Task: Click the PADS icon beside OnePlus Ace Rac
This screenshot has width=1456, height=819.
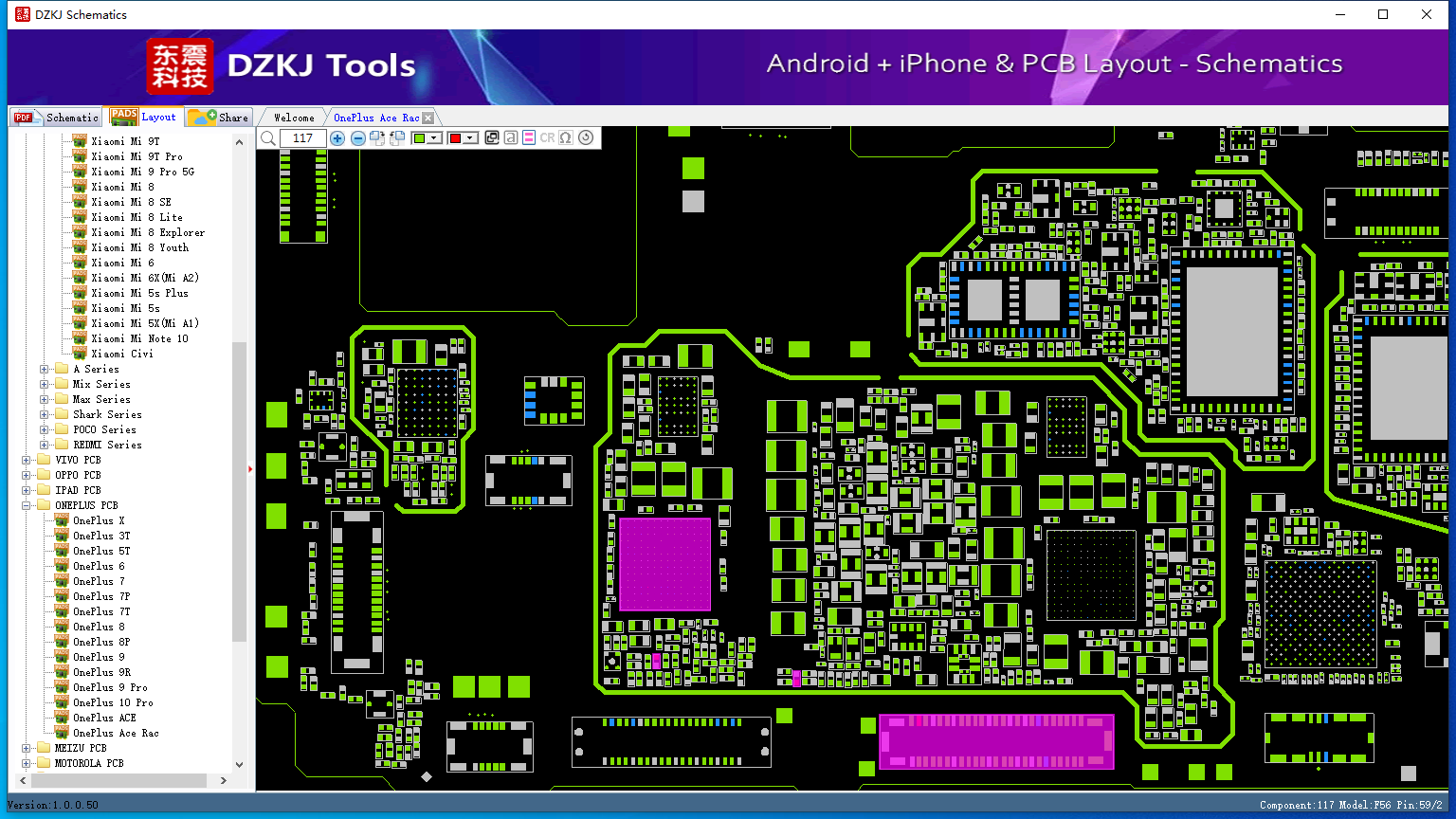Action: pos(62,733)
